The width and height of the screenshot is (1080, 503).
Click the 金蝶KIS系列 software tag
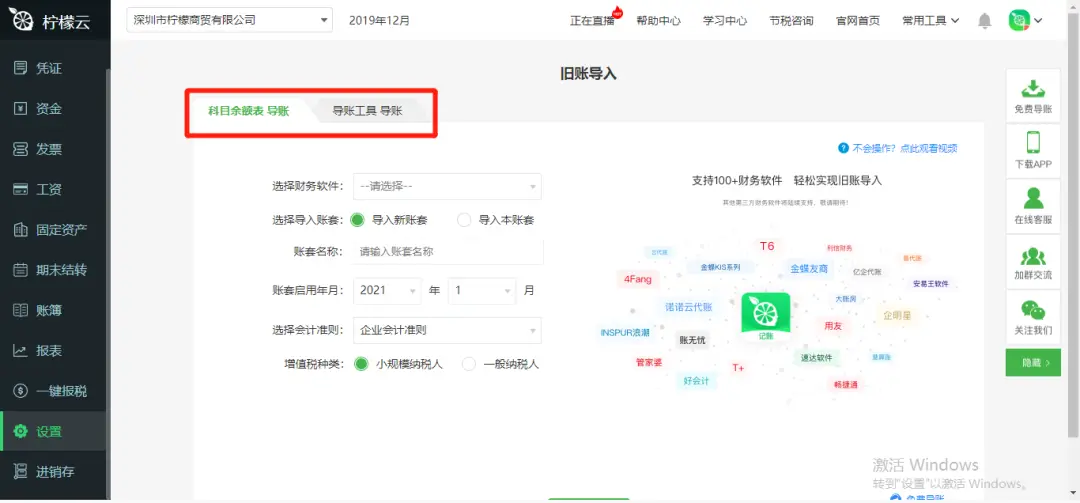tap(720, 267)
